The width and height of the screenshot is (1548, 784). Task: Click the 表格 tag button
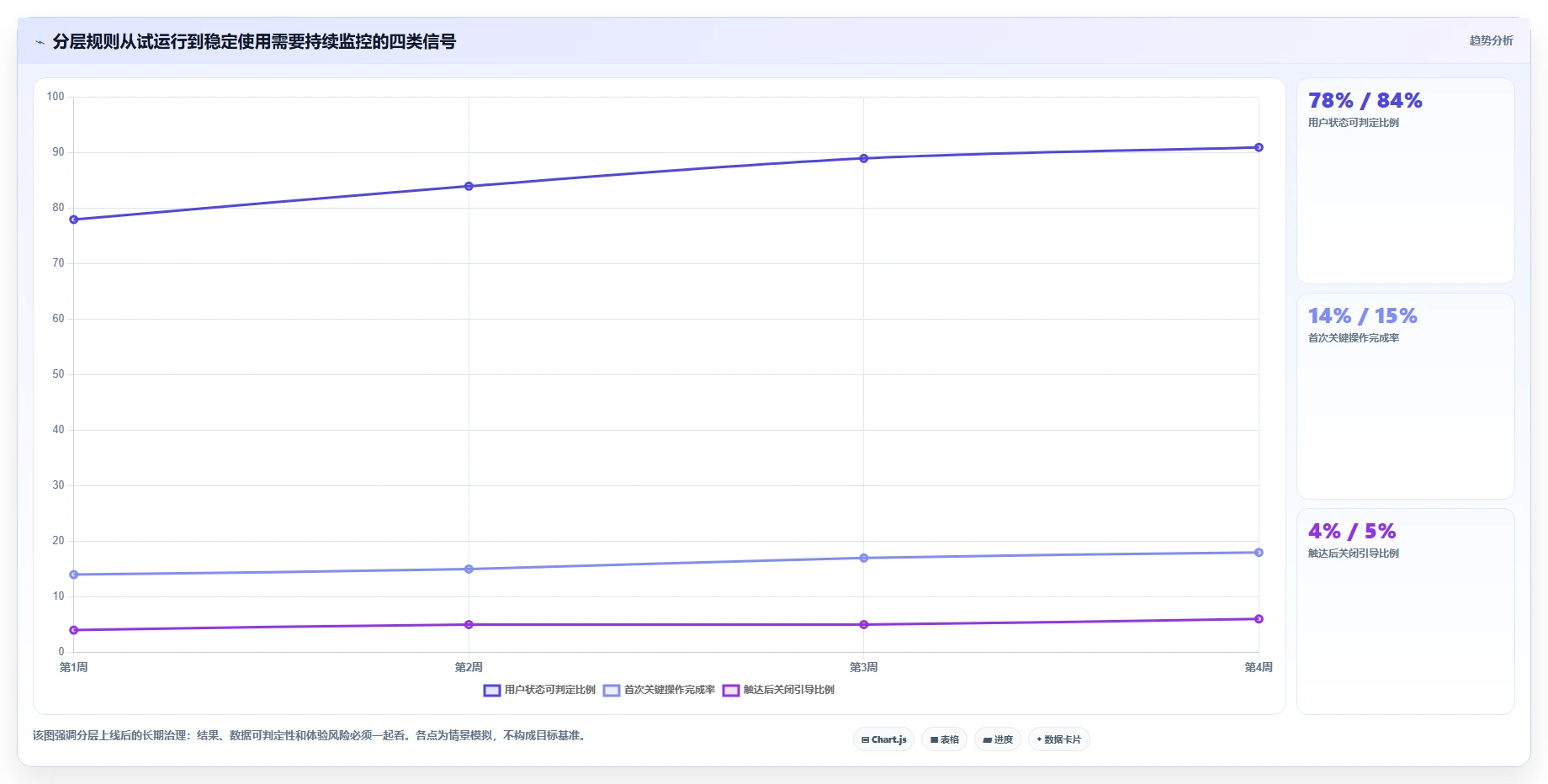(x=944, y=739)
